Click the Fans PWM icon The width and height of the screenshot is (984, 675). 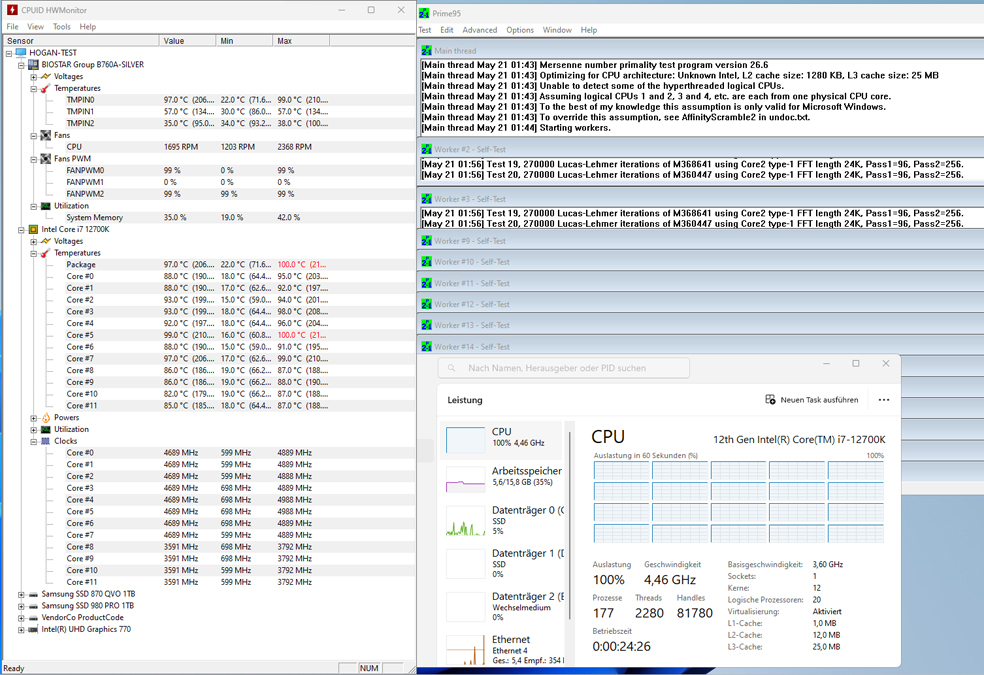click(x=46, y=159)
